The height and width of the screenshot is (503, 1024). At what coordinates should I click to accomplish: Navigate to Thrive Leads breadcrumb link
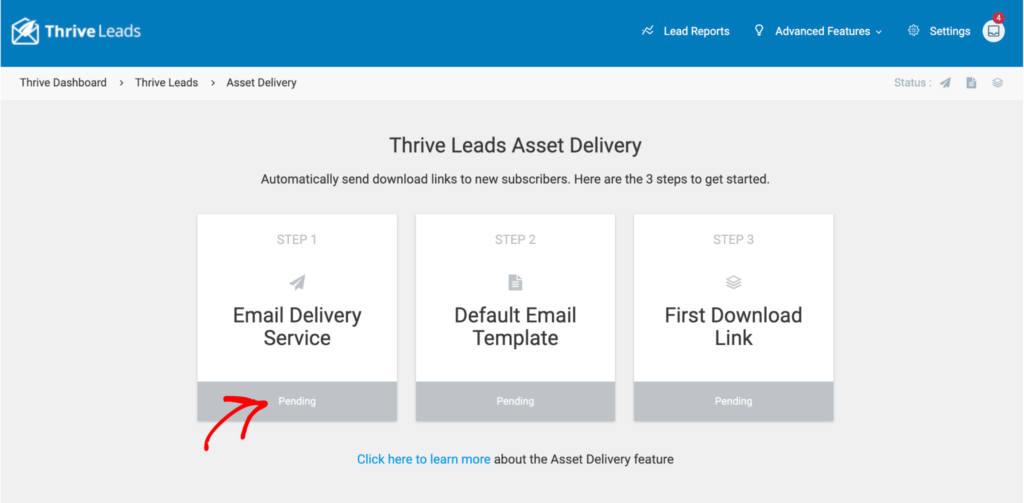pos(166,83)
